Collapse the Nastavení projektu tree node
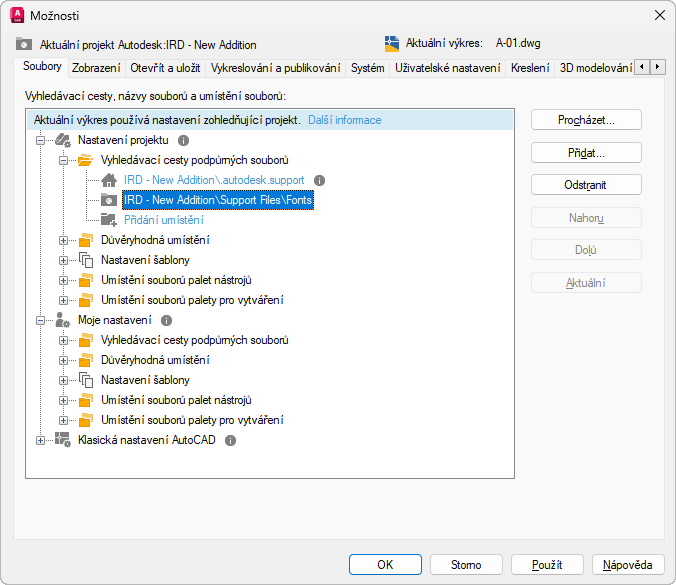 41,141
